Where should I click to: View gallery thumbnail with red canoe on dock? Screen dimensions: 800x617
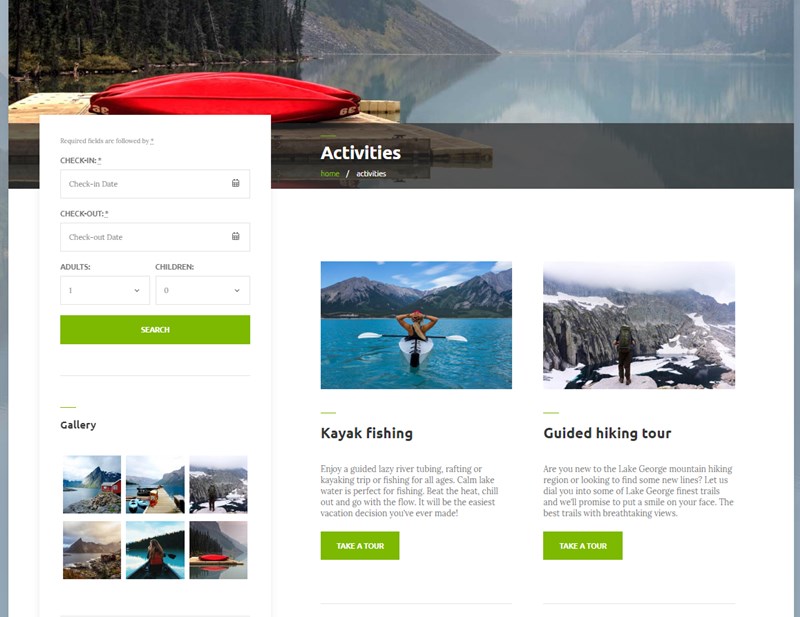click(x=218, y=550)
